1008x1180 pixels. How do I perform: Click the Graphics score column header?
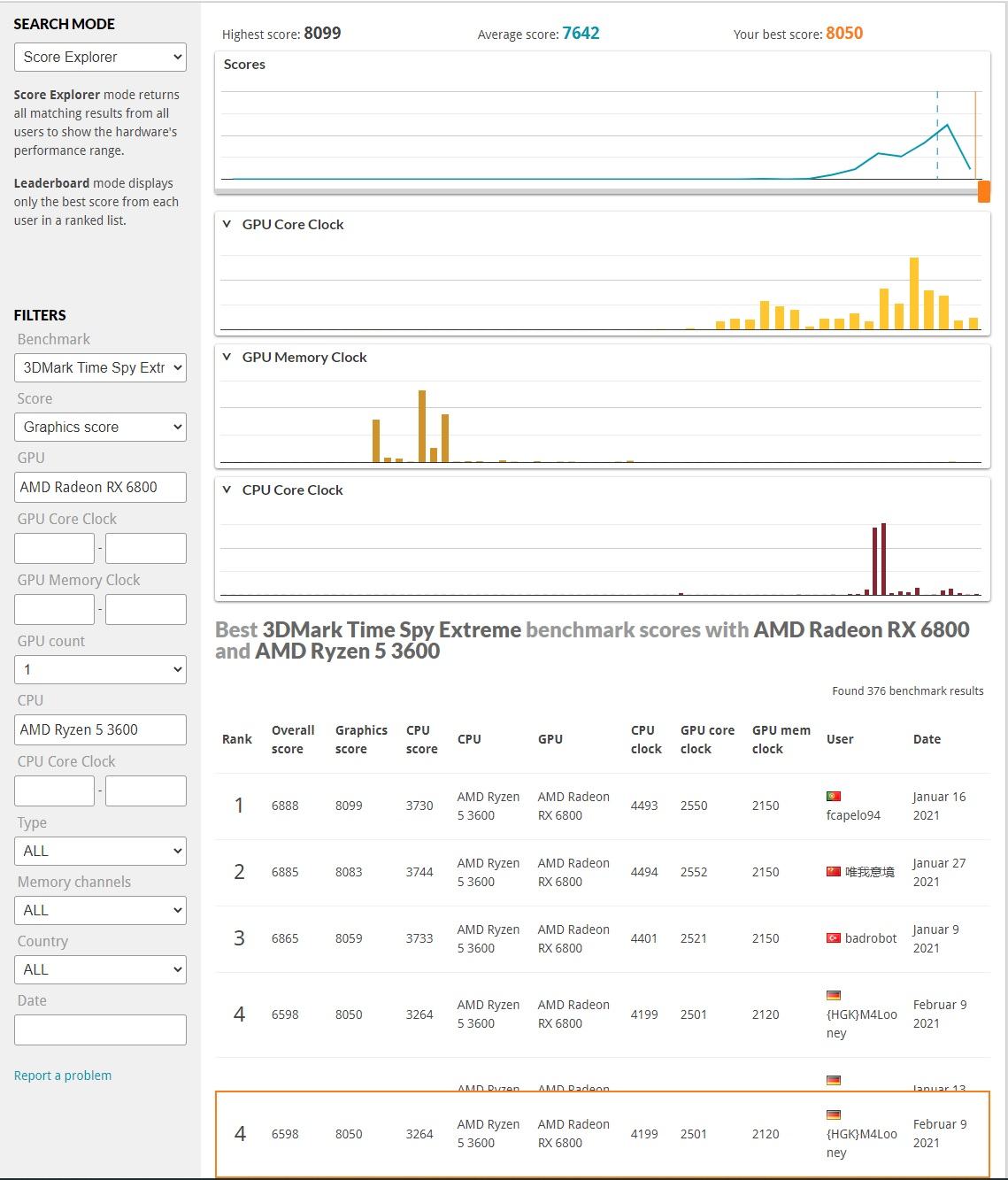coord(361,739)
